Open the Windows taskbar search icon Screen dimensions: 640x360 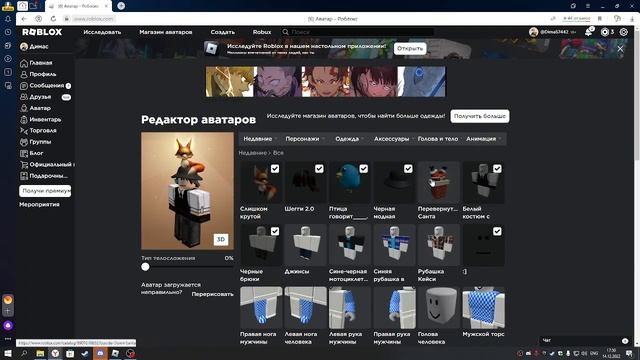pyautogui.click(x=24, y=353)
